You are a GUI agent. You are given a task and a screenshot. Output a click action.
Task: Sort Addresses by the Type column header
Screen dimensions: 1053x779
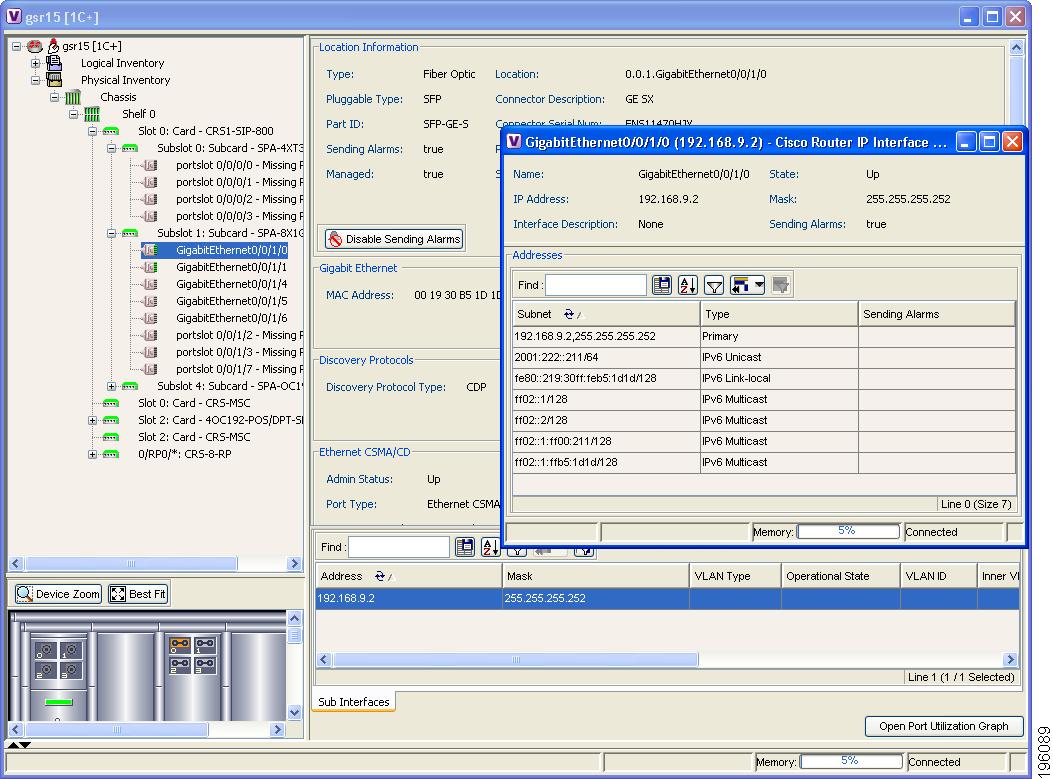(x=779, y=314)
